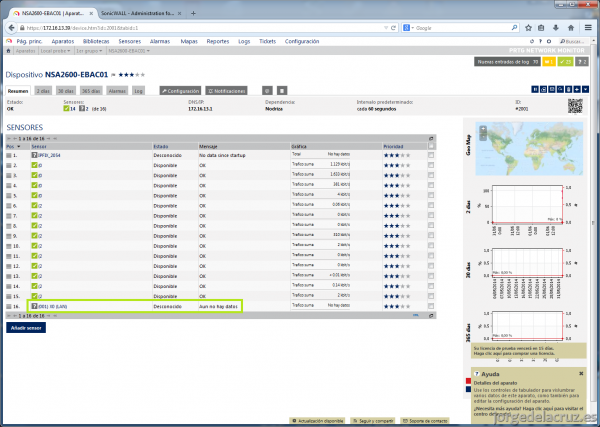Viewport: 600px width, 427px height.
Task: Switch to the 2 días tab
Action: point(43,91)
